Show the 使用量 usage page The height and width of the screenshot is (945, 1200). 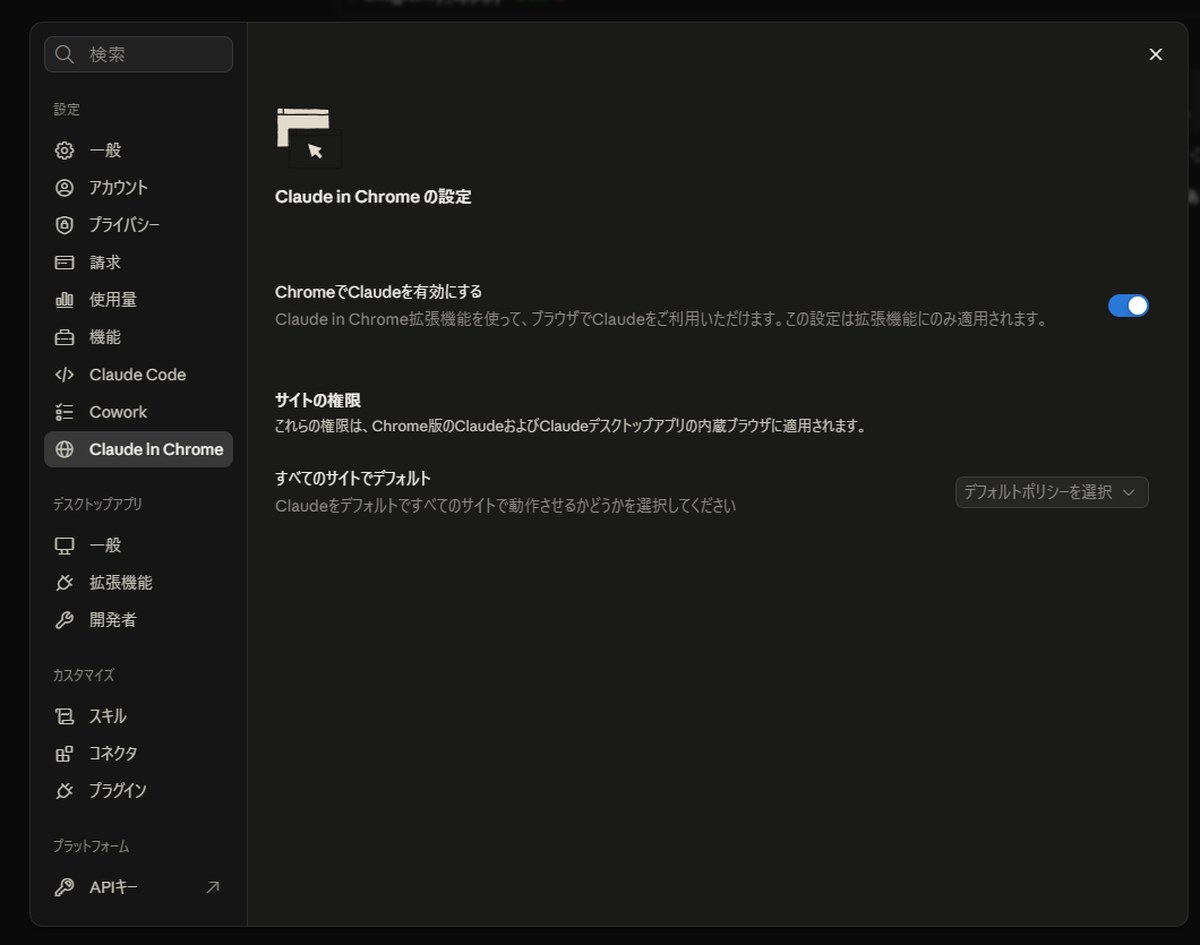(138, 299)
